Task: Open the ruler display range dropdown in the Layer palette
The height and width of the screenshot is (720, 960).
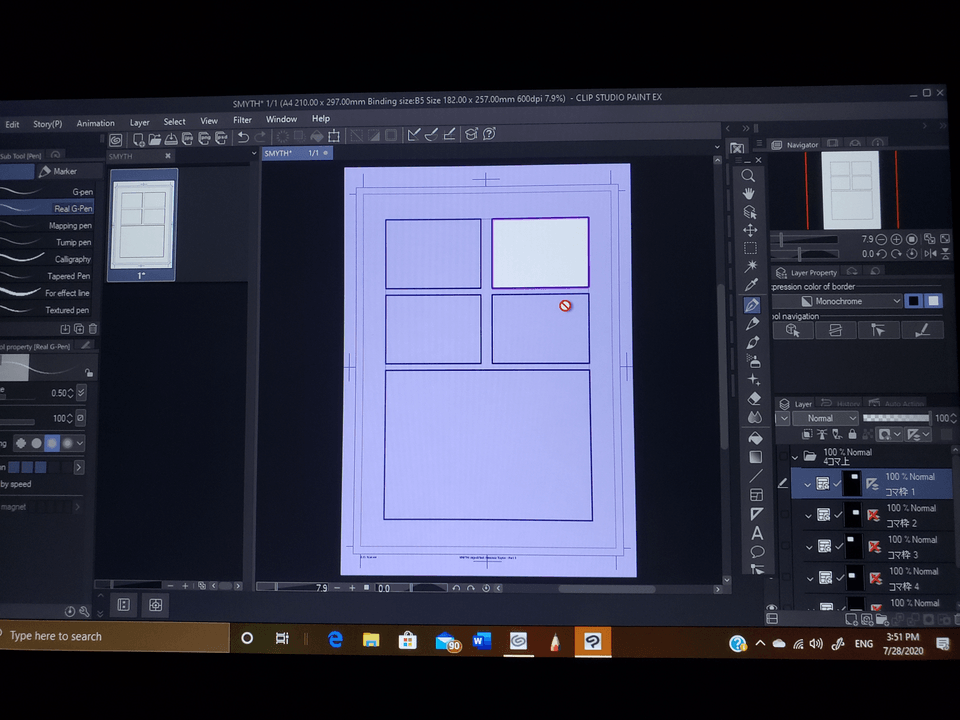Action: coord(926,434)
